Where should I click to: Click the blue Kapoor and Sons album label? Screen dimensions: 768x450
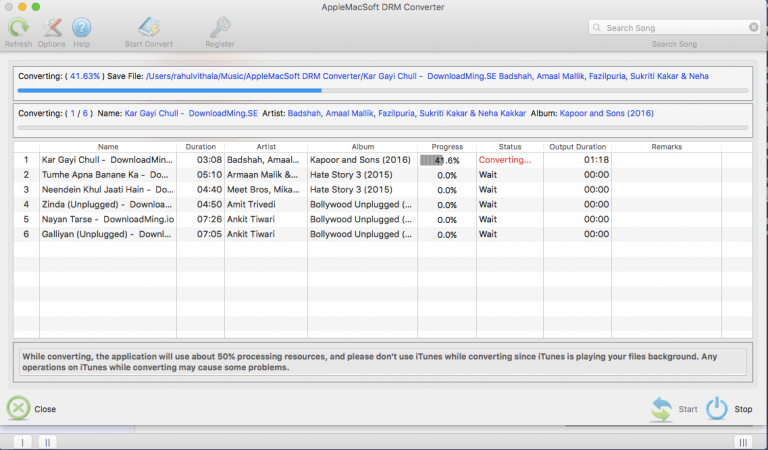click(x=606, y=114)
